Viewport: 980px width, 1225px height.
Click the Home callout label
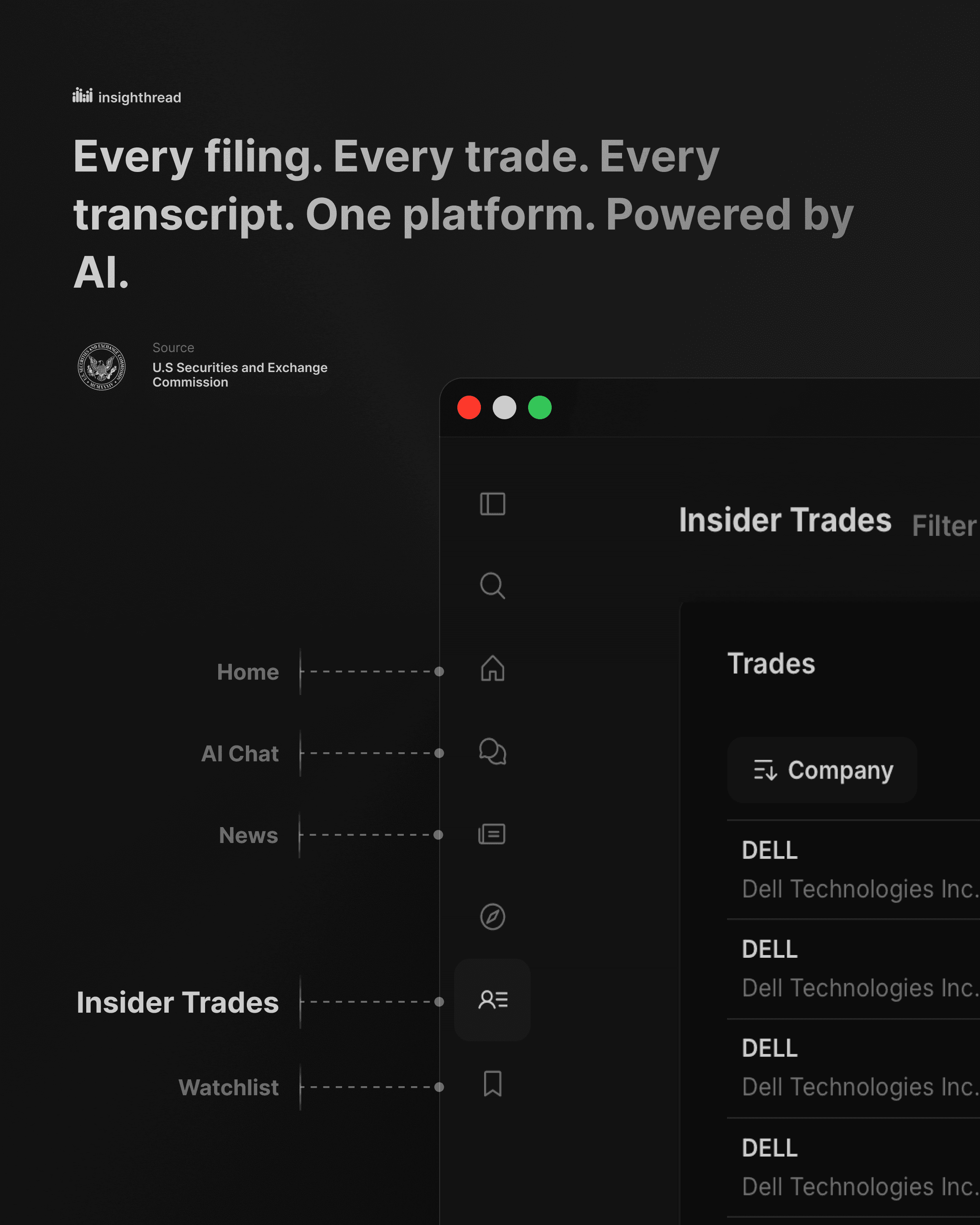point(248,672)
